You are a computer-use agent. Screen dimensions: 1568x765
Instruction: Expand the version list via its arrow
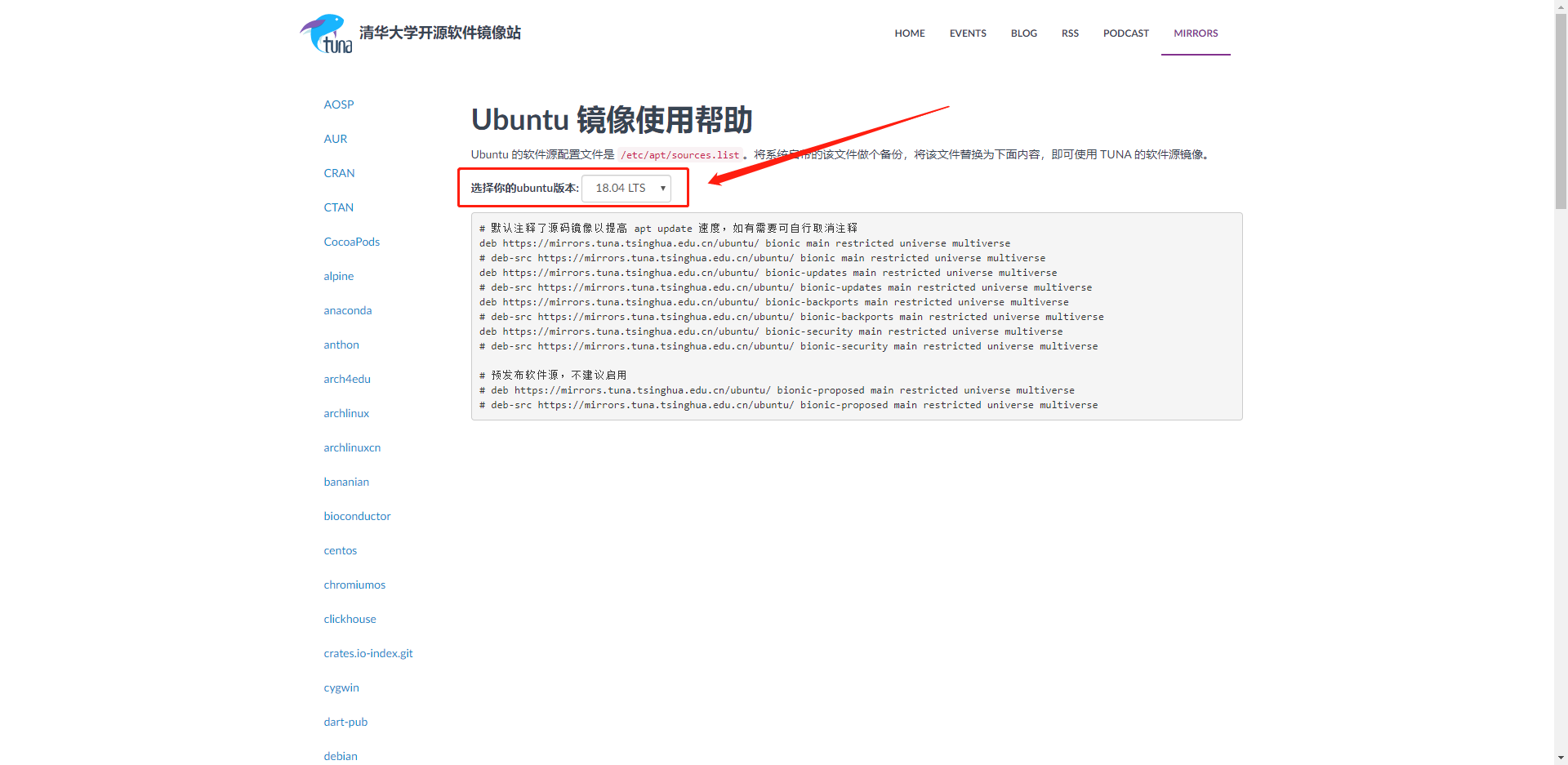click(x=661, y=188)
